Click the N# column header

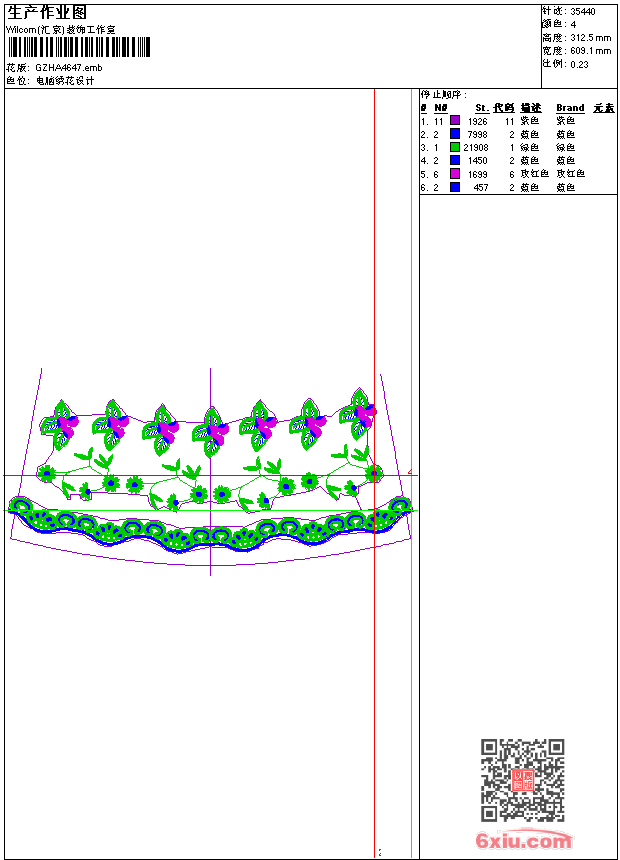tap(441, 108)
